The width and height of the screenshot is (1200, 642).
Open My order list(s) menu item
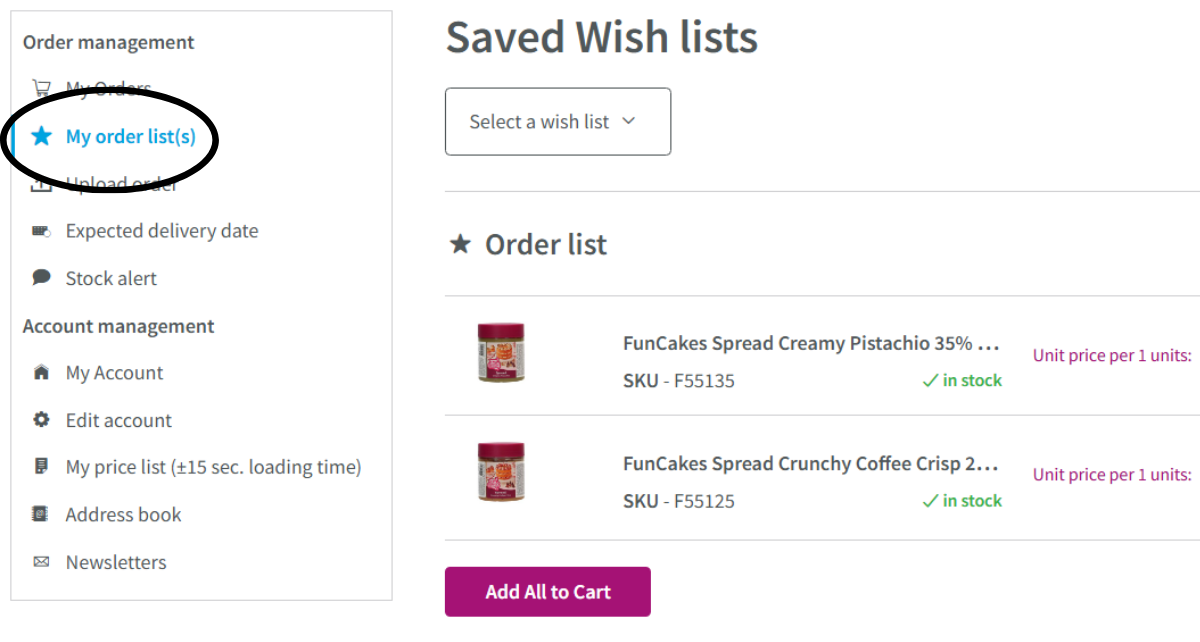[131, 137]
